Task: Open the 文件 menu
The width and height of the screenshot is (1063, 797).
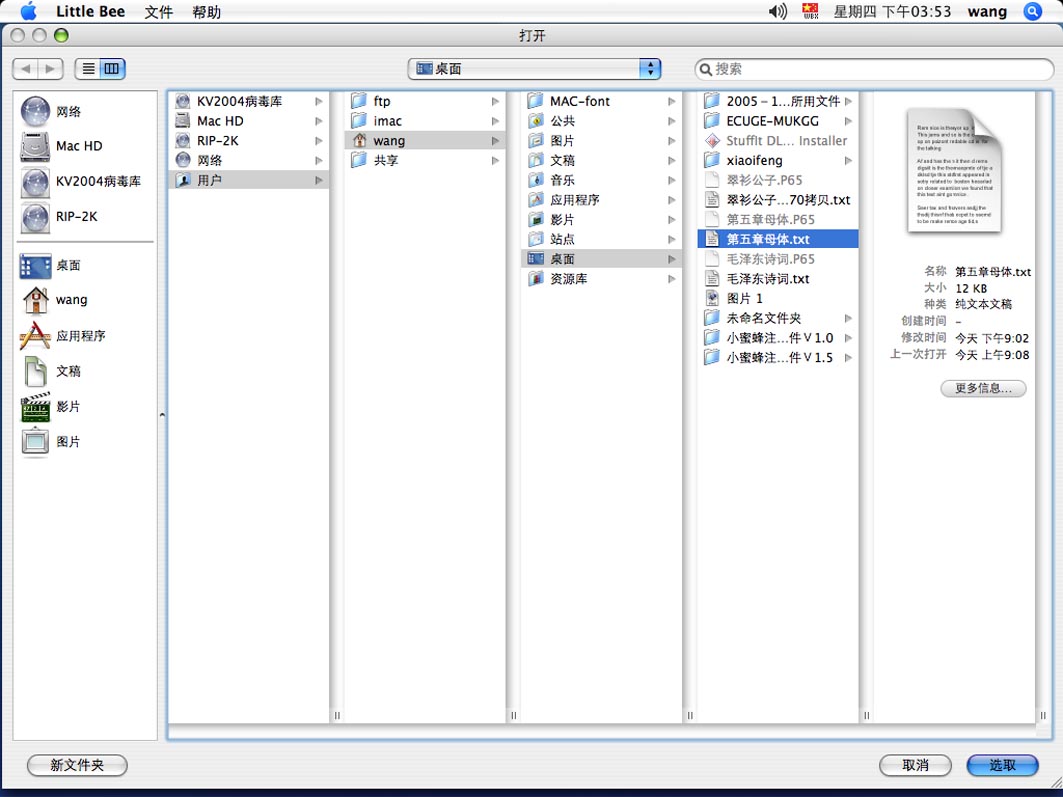Action: [158, 12]
